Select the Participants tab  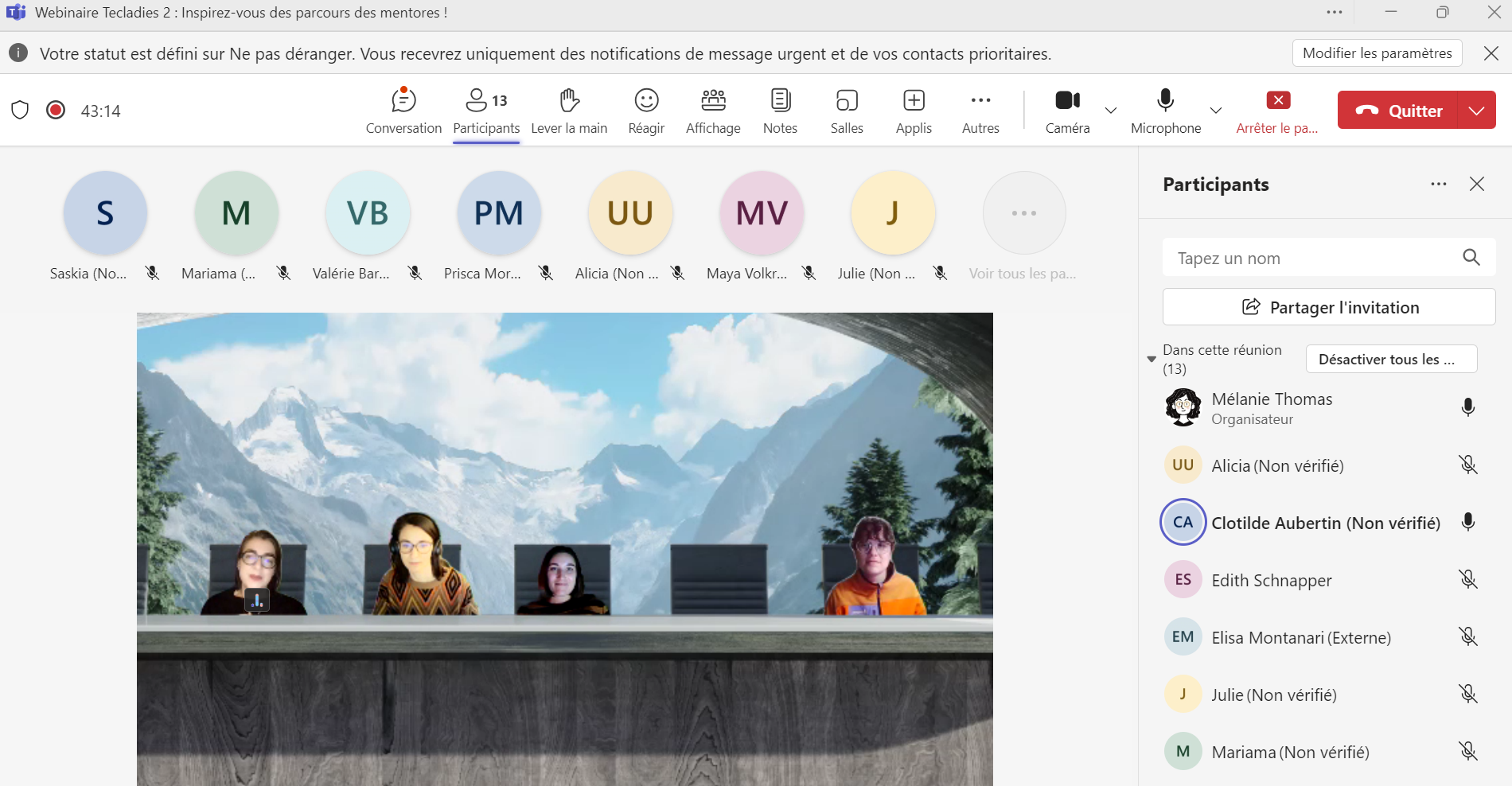(x=486, y=111)
